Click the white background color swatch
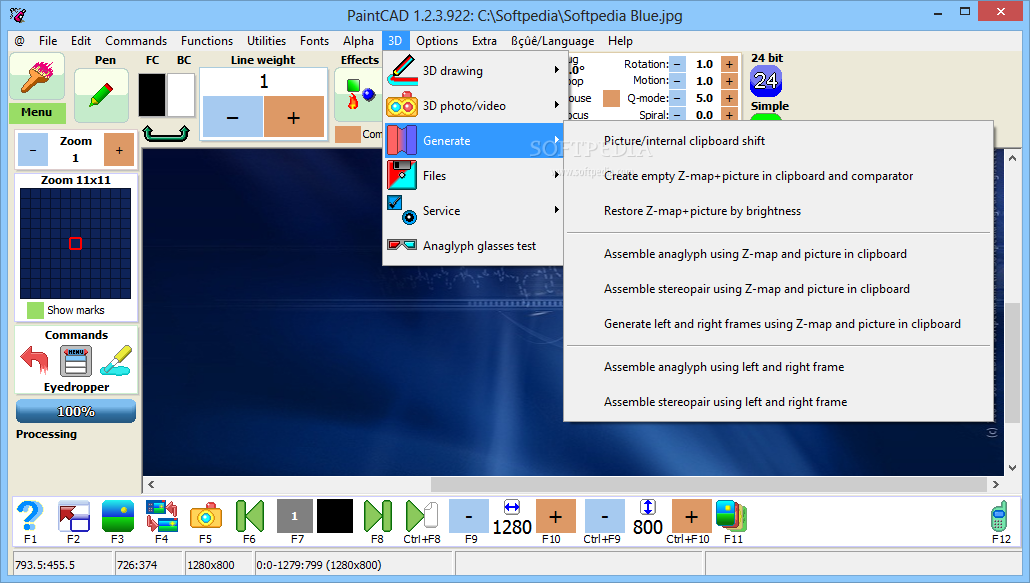The height and width of the screenshot is (583, 1030). [x=181, y=95]
